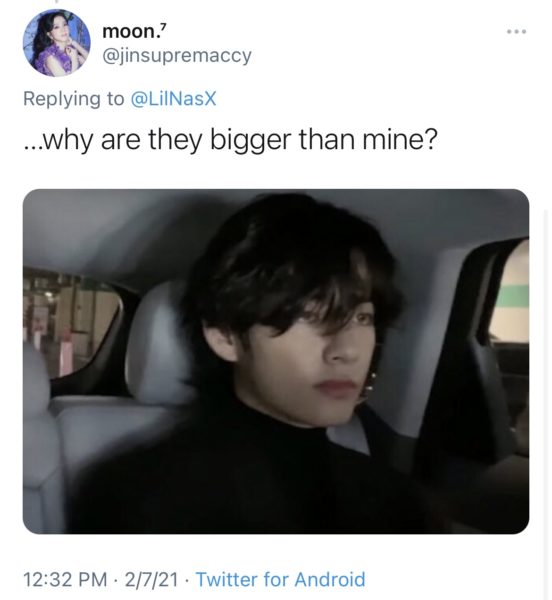Click the 12:32 PM timestamp
The width and height of the screenshot is (552, 600).
(x=65, y=579)
